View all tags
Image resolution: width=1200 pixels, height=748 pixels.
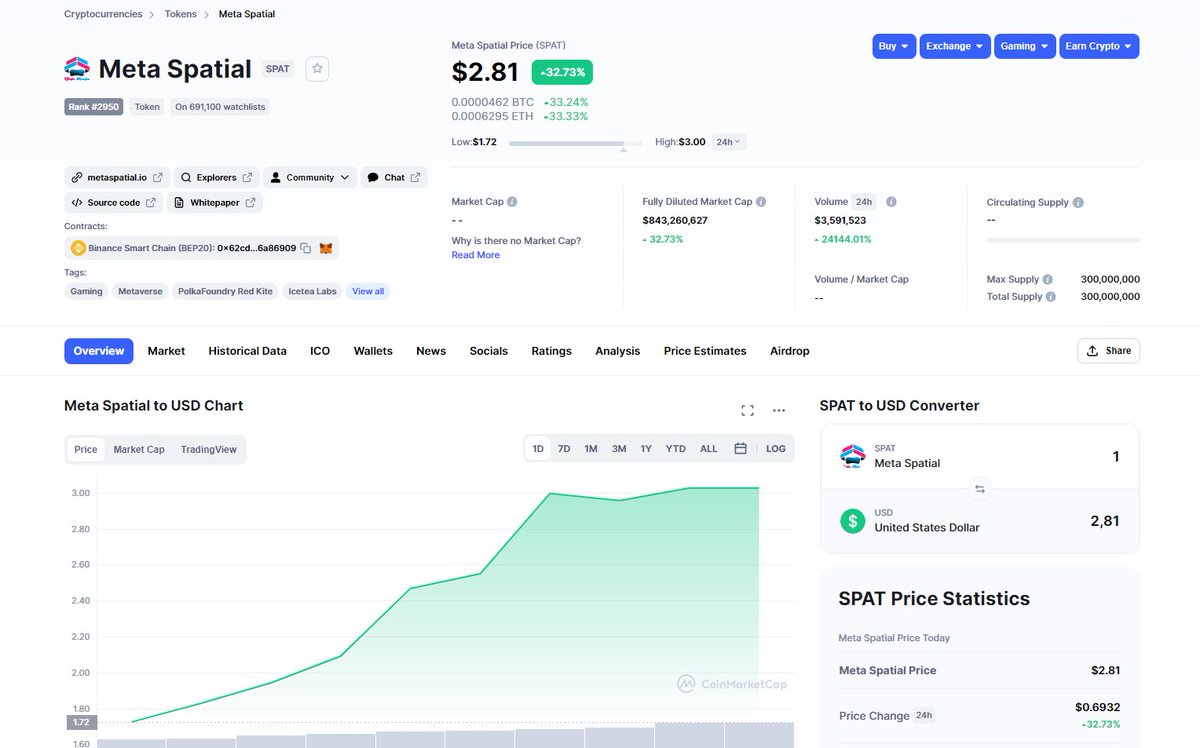pyautogui.click(x=368, y=291)
